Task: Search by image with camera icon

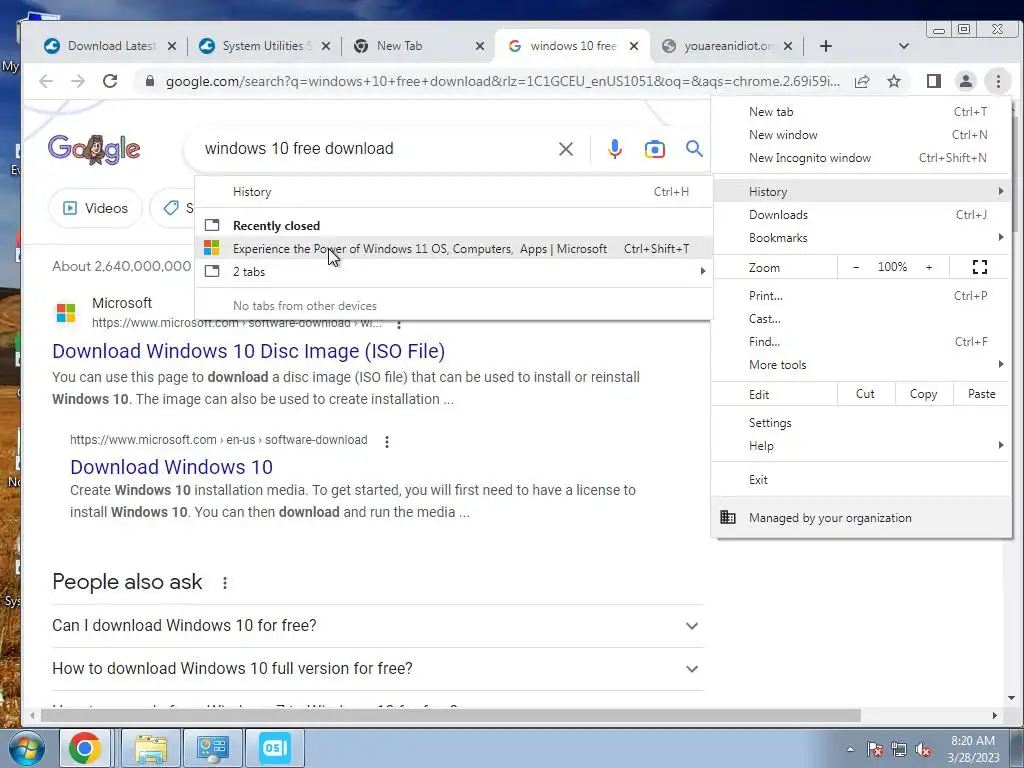Action: pos(654,149)
